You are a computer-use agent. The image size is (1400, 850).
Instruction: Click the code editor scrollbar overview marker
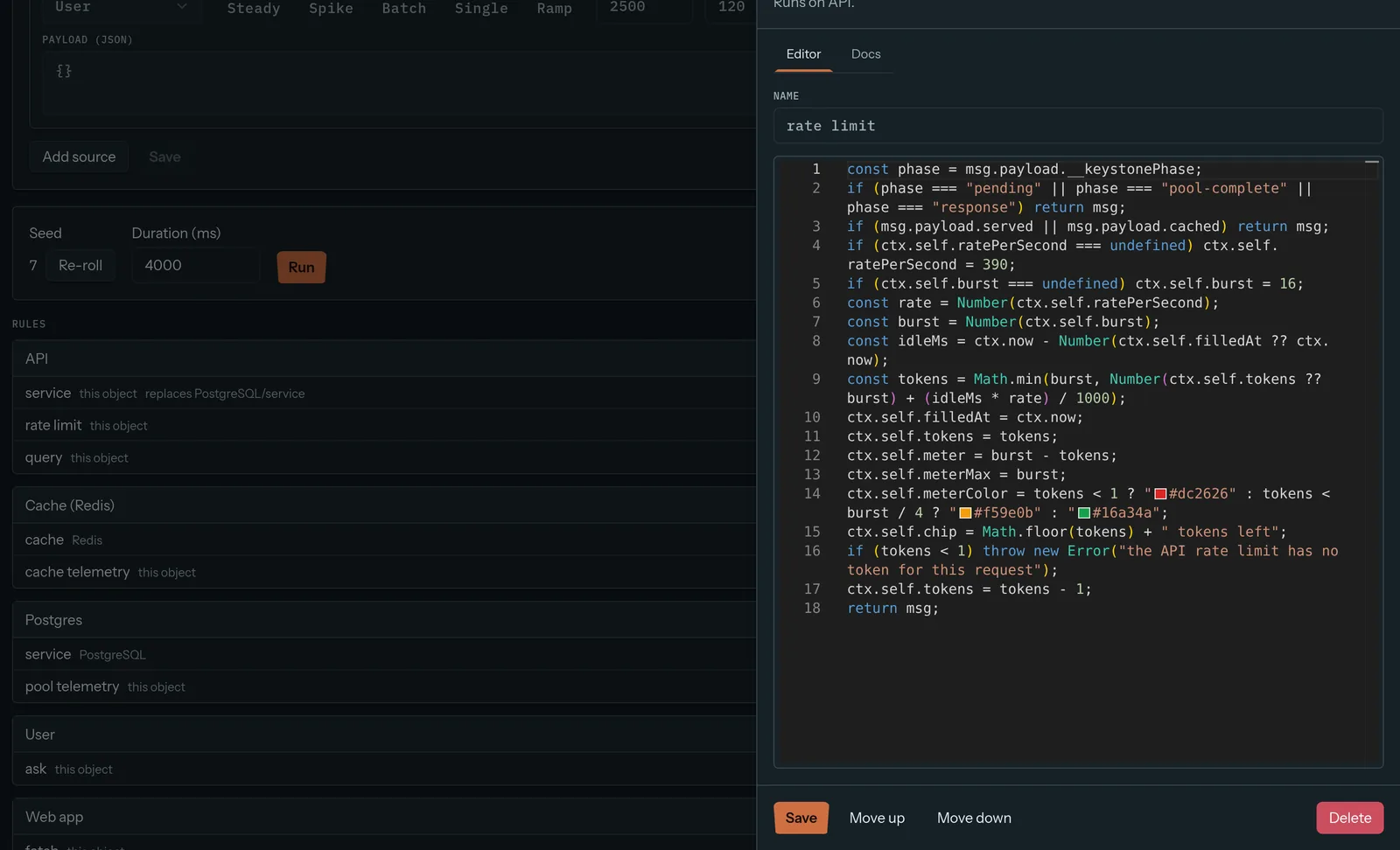pos(1372,163)
